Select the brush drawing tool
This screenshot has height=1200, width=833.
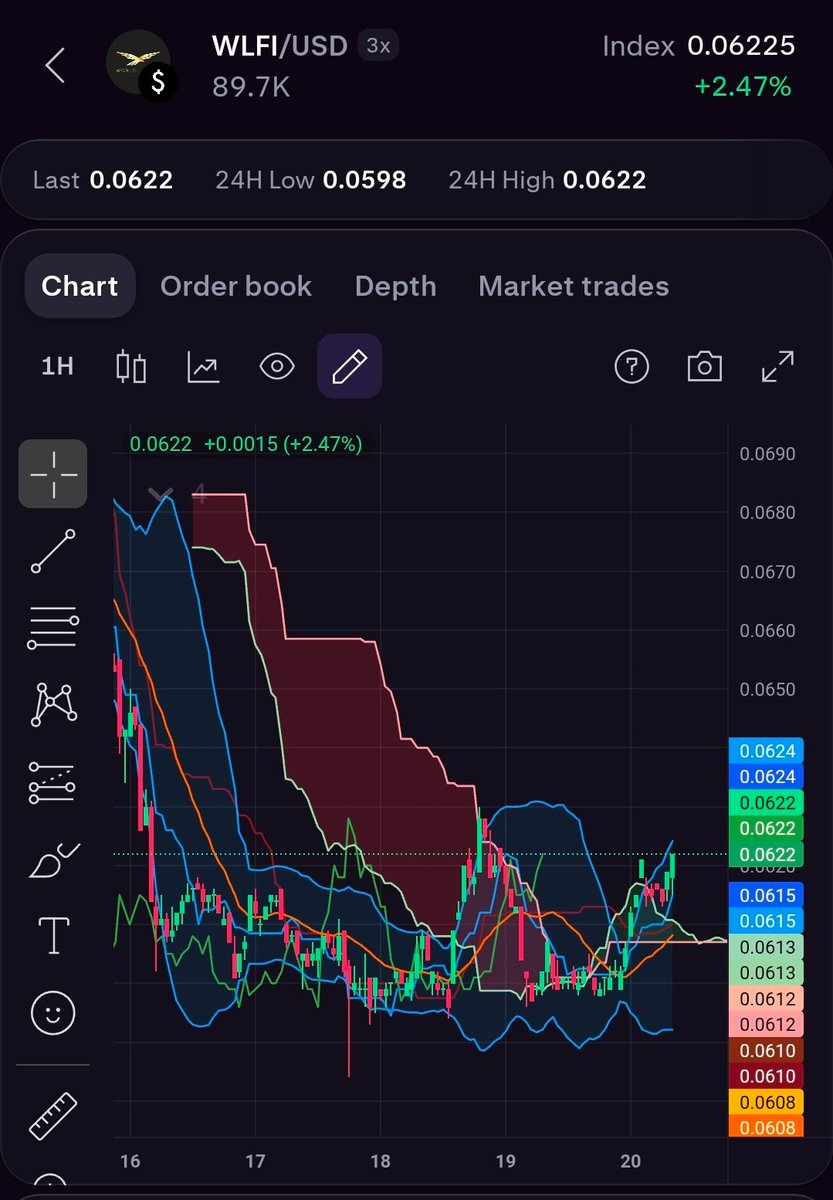tap(53, 860)
